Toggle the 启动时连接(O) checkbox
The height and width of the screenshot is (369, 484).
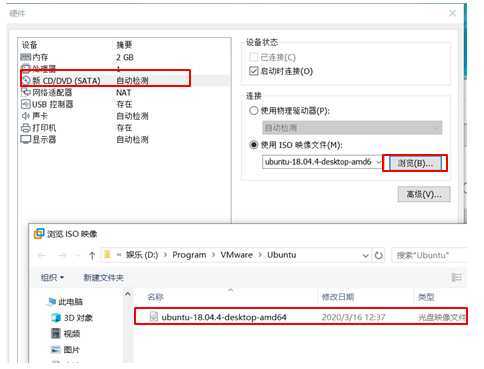tap(254, 71)
